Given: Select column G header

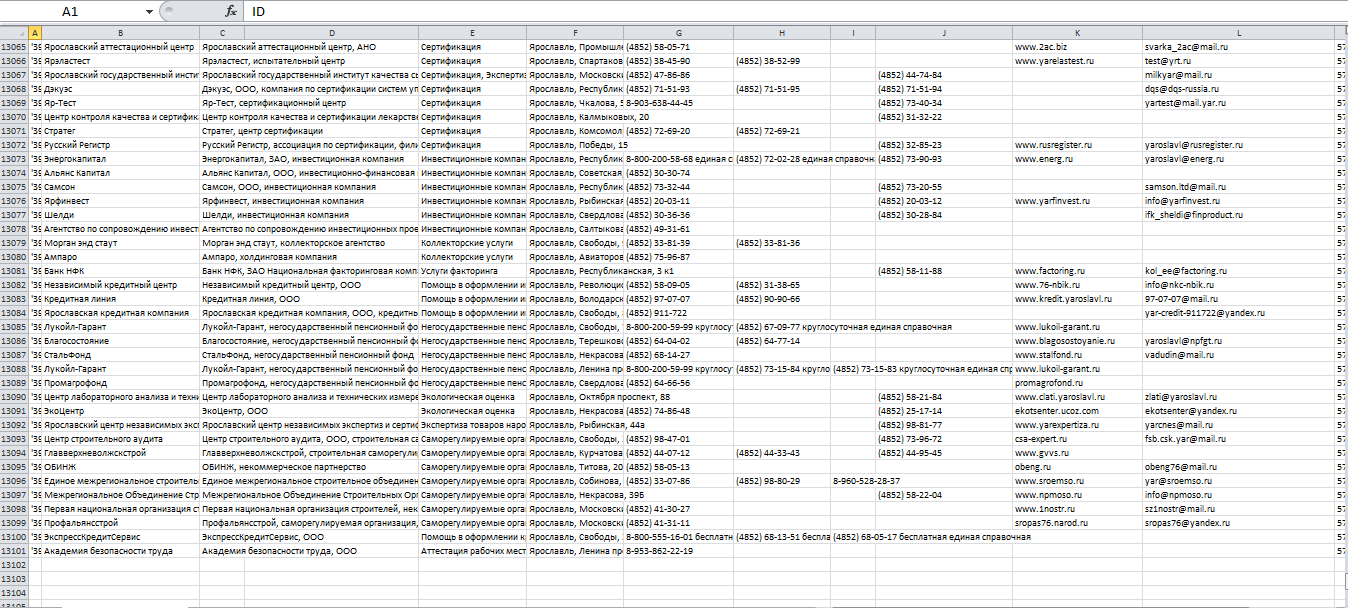Looking at the screenshot, I should (679, 33).
